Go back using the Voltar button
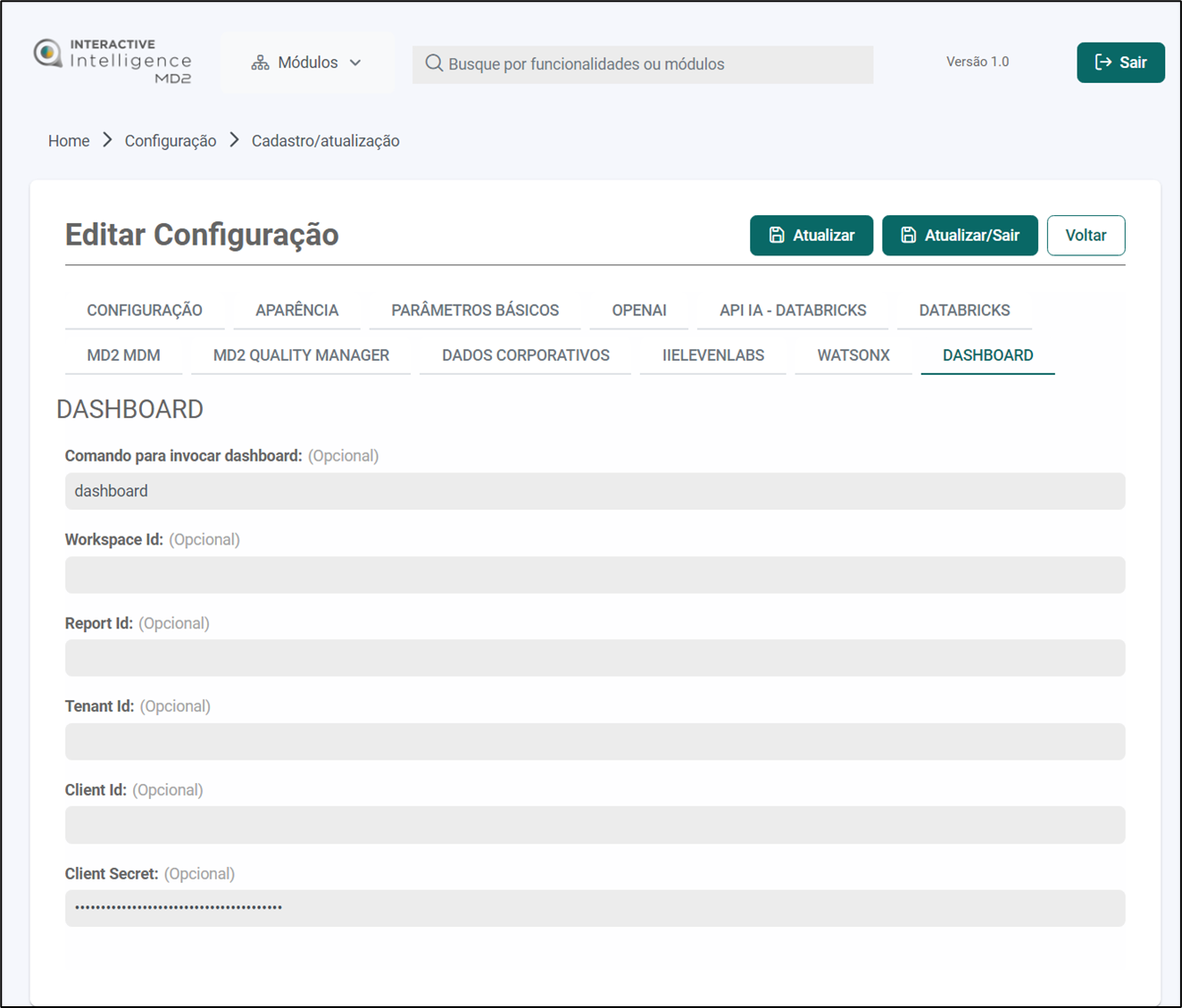The height and width of the screenshot is (1008, 1182). coord(1085,236)
